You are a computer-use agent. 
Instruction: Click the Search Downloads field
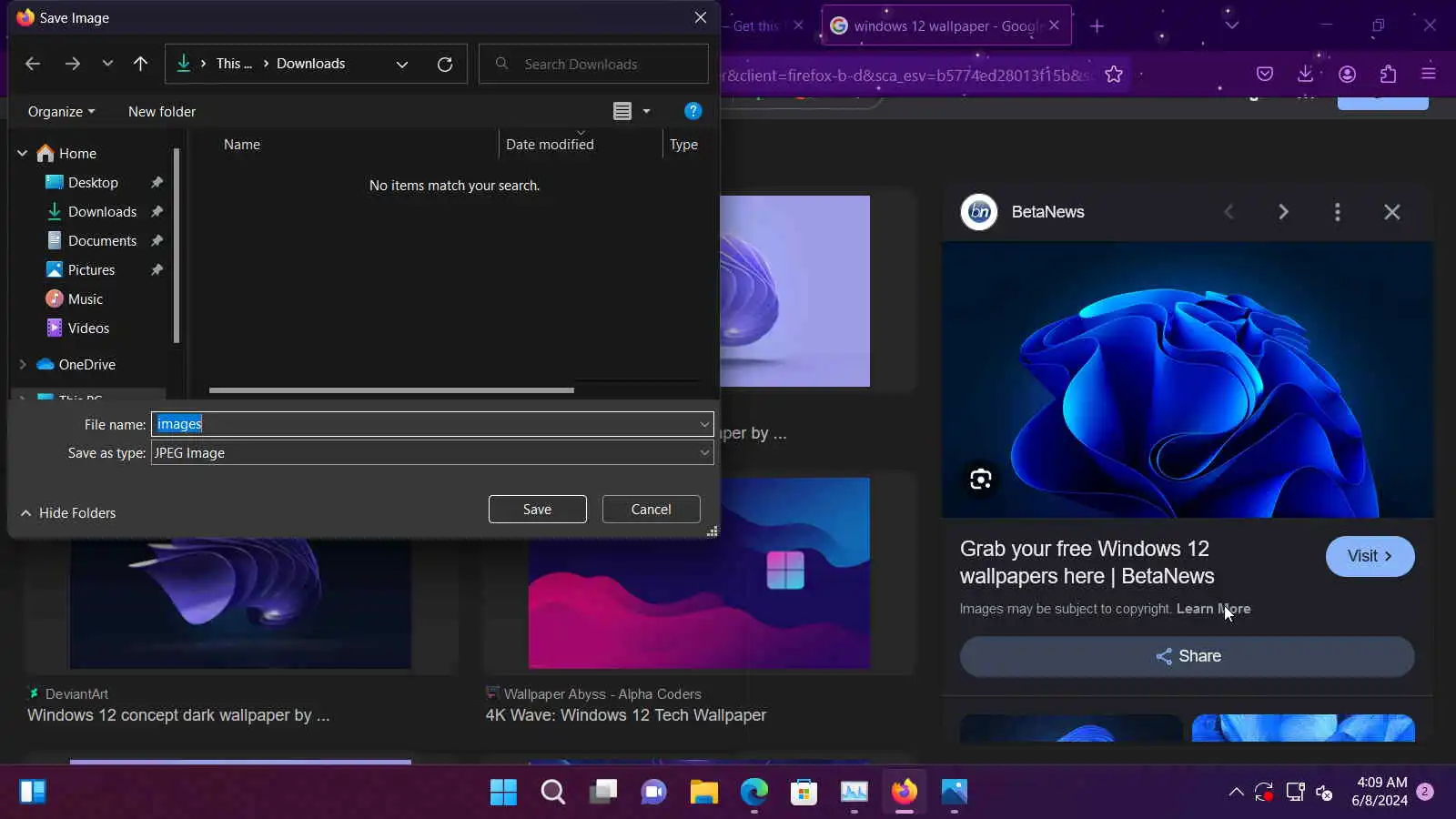593,64
